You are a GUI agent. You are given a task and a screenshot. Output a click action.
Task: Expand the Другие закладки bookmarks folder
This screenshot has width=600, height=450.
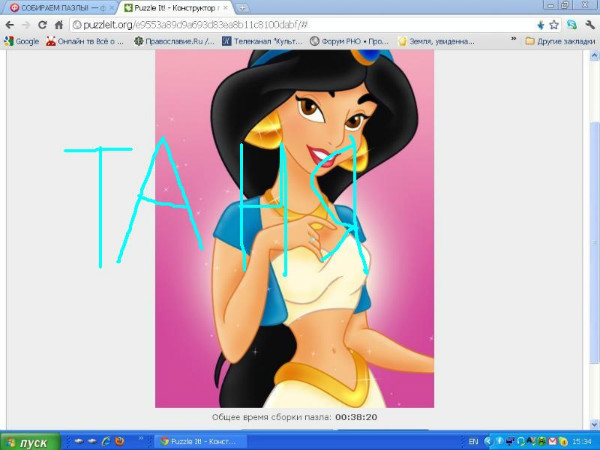(558, 41)
